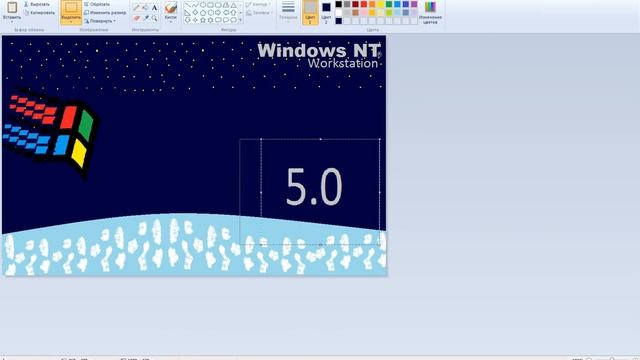This screenshot has height=360, width=640.
Task: Choose the Diamond shape
Action: click(x=195, y=13)
